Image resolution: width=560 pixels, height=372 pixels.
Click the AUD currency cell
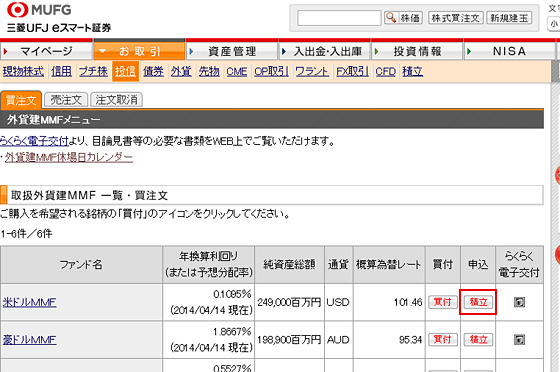pyautogui.click(x=338, y=340)
